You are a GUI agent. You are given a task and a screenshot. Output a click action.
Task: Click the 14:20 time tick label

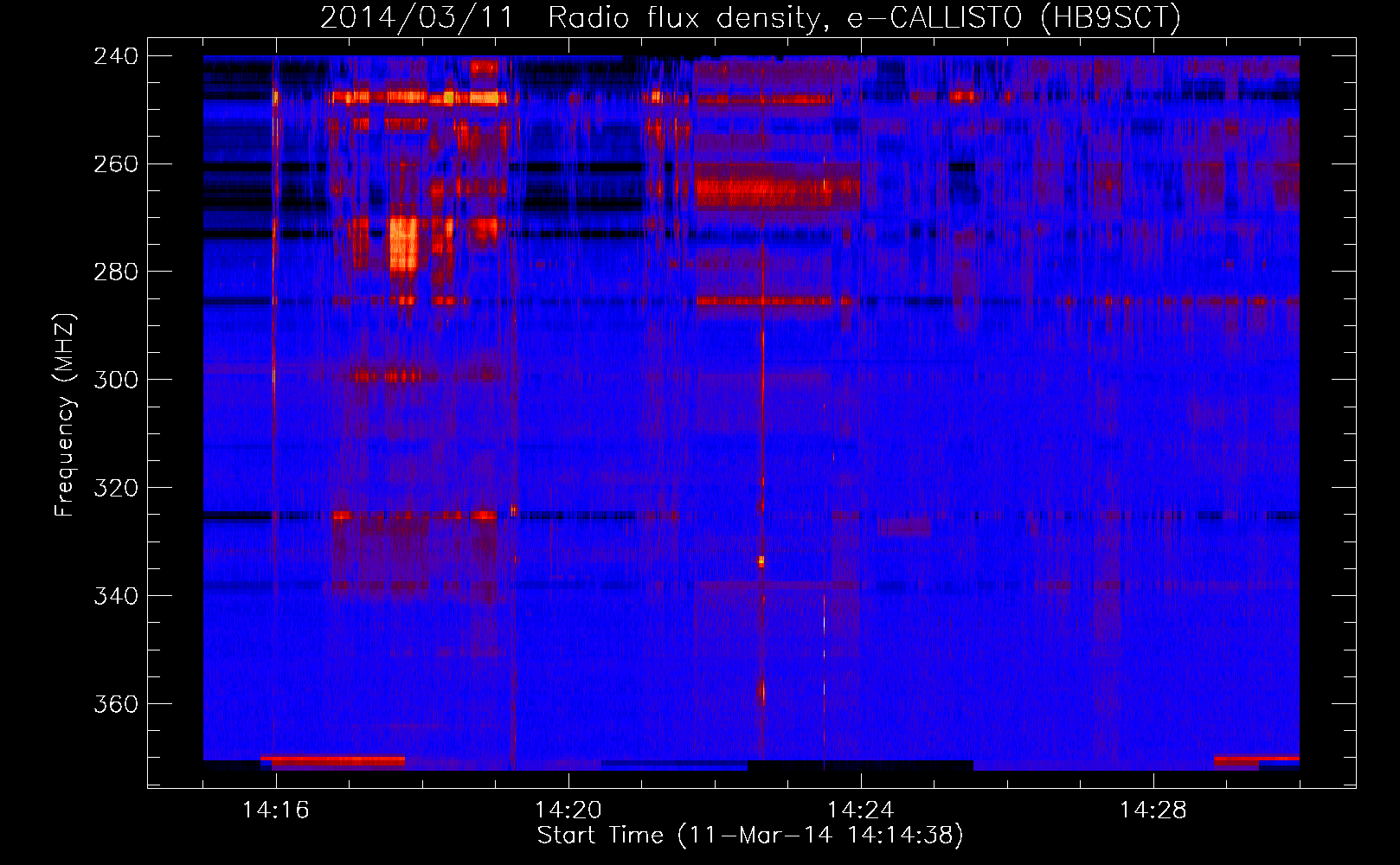point(568,810)
